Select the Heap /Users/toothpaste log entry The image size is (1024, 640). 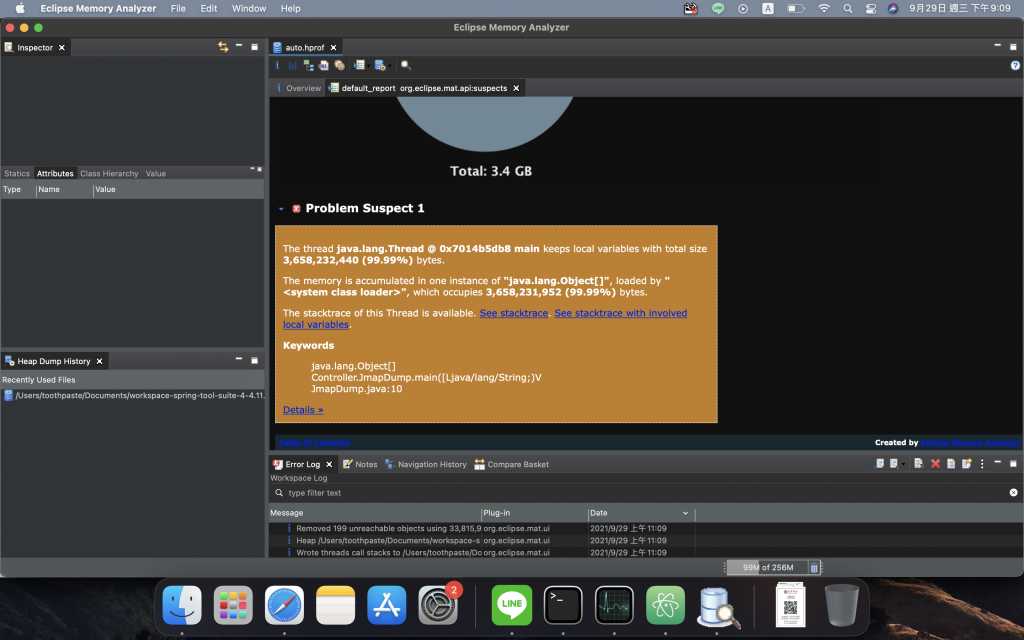(481, 540)
